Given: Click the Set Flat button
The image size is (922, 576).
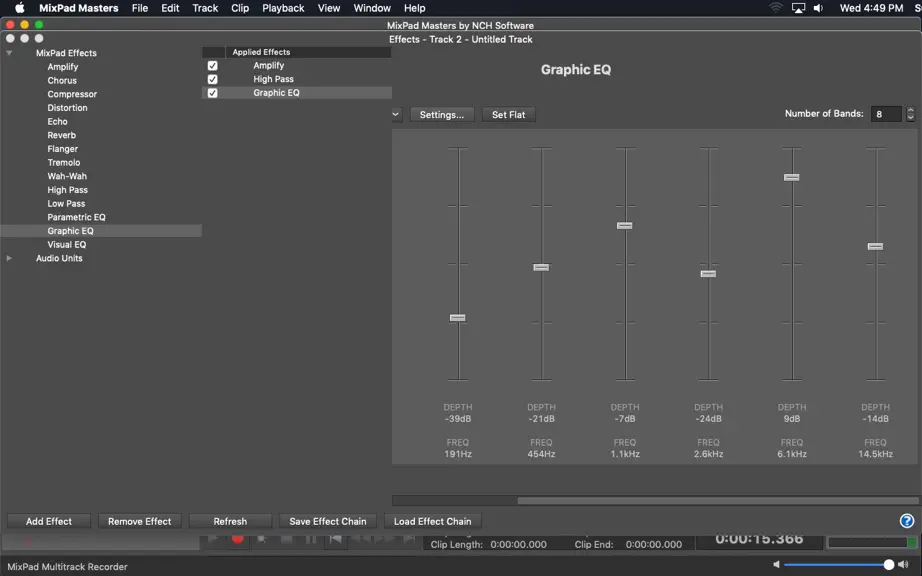Looking at the screenshot, I should tap(509, 115).
